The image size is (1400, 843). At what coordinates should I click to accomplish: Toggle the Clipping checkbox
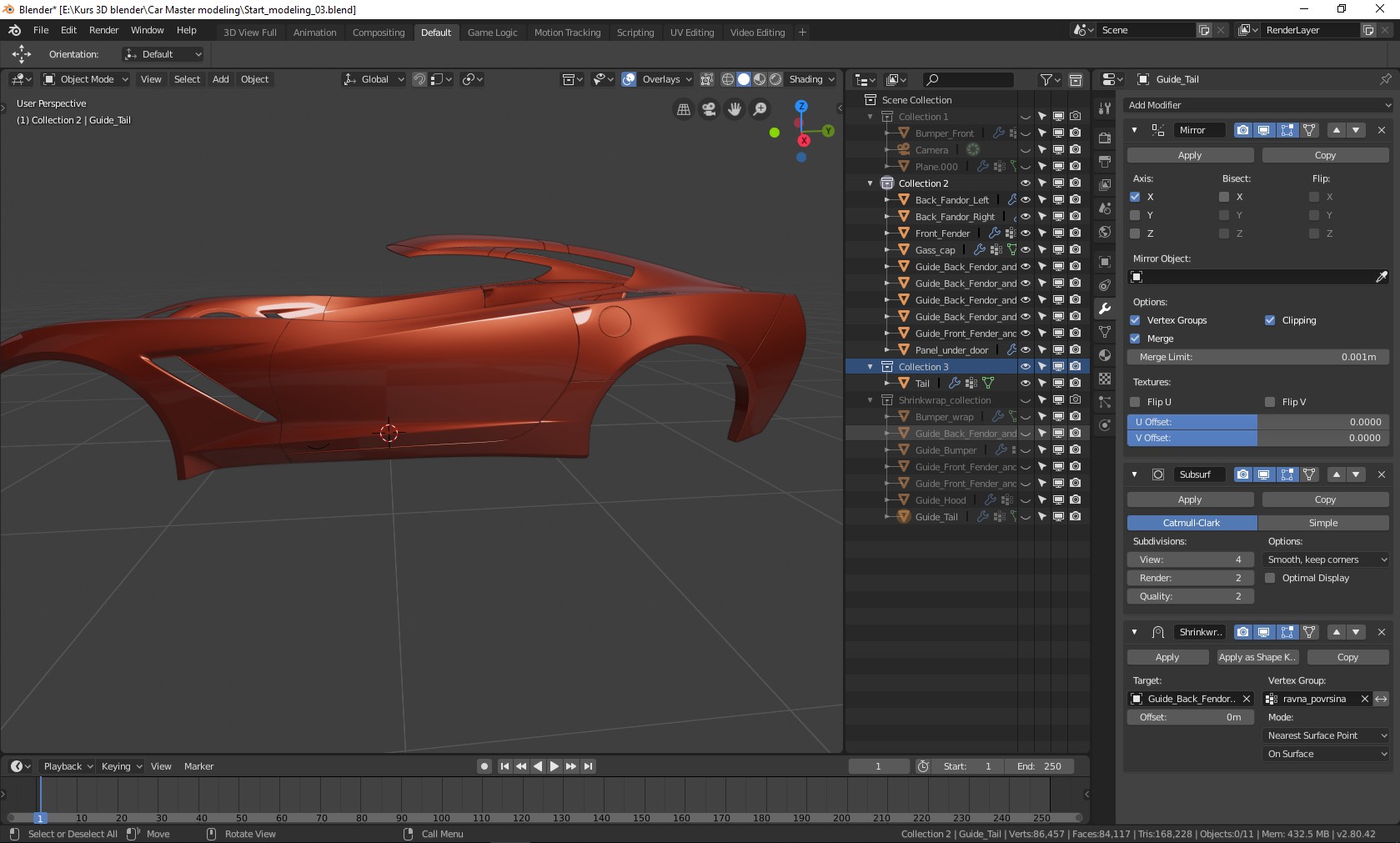[1270, 320]
